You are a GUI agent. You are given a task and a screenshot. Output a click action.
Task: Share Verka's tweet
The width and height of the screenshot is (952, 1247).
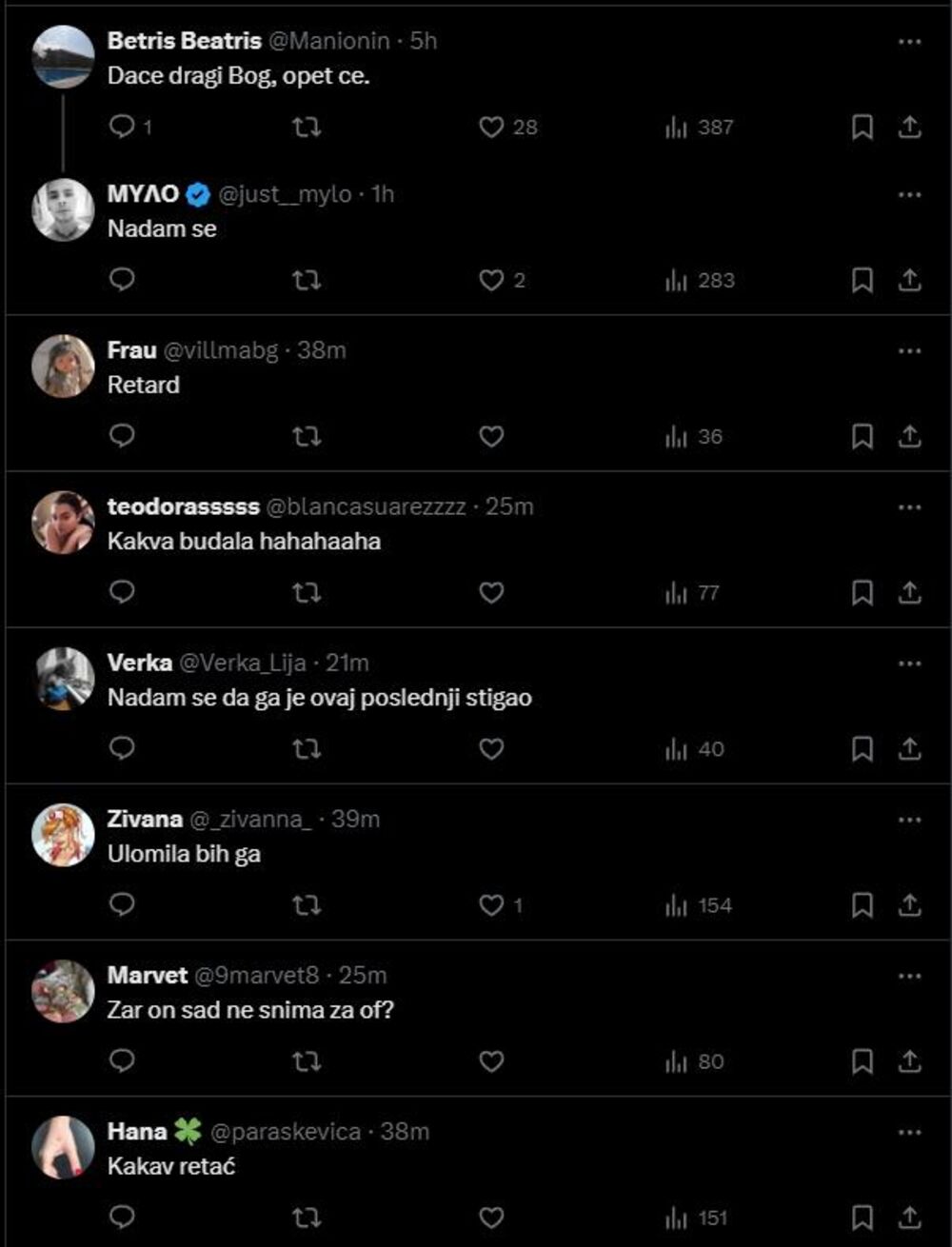click(910, 749)
